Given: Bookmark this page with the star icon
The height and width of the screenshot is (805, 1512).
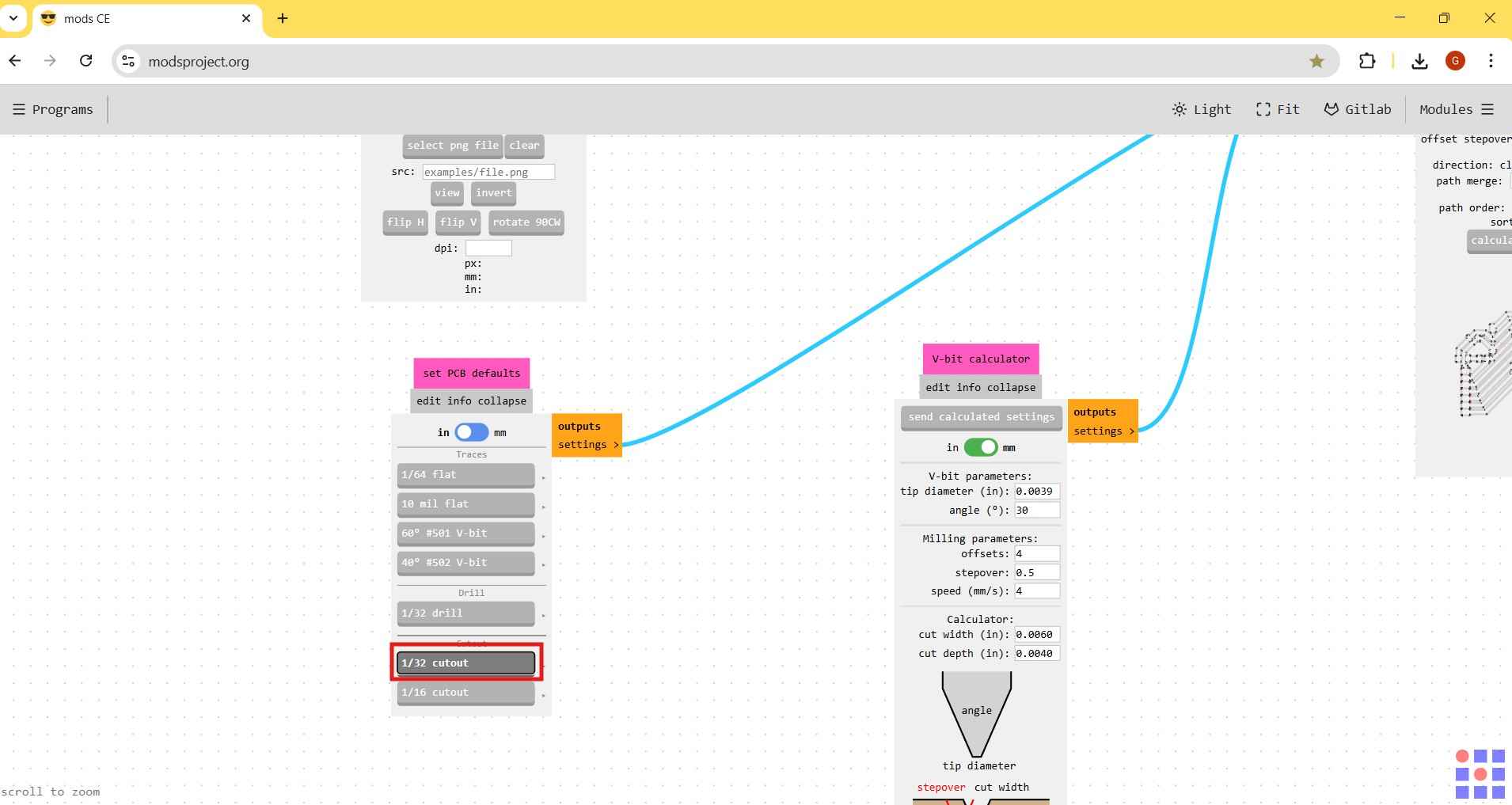Looking at the screenshot, I should pos(1316,61).
